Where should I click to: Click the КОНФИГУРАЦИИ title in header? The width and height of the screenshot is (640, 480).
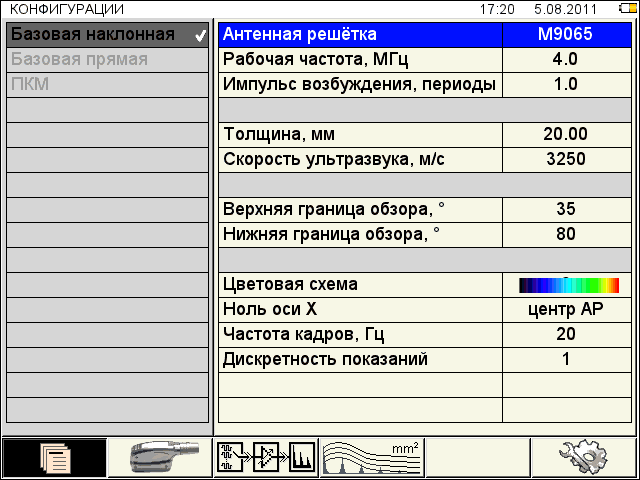point(67,9)
